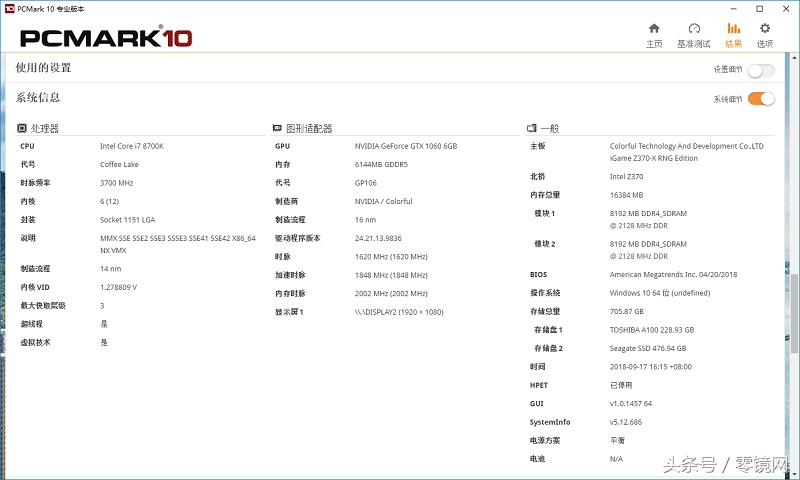Select the memory value 6144MB GDDR5
800x480 pixels.
point(381,164)
